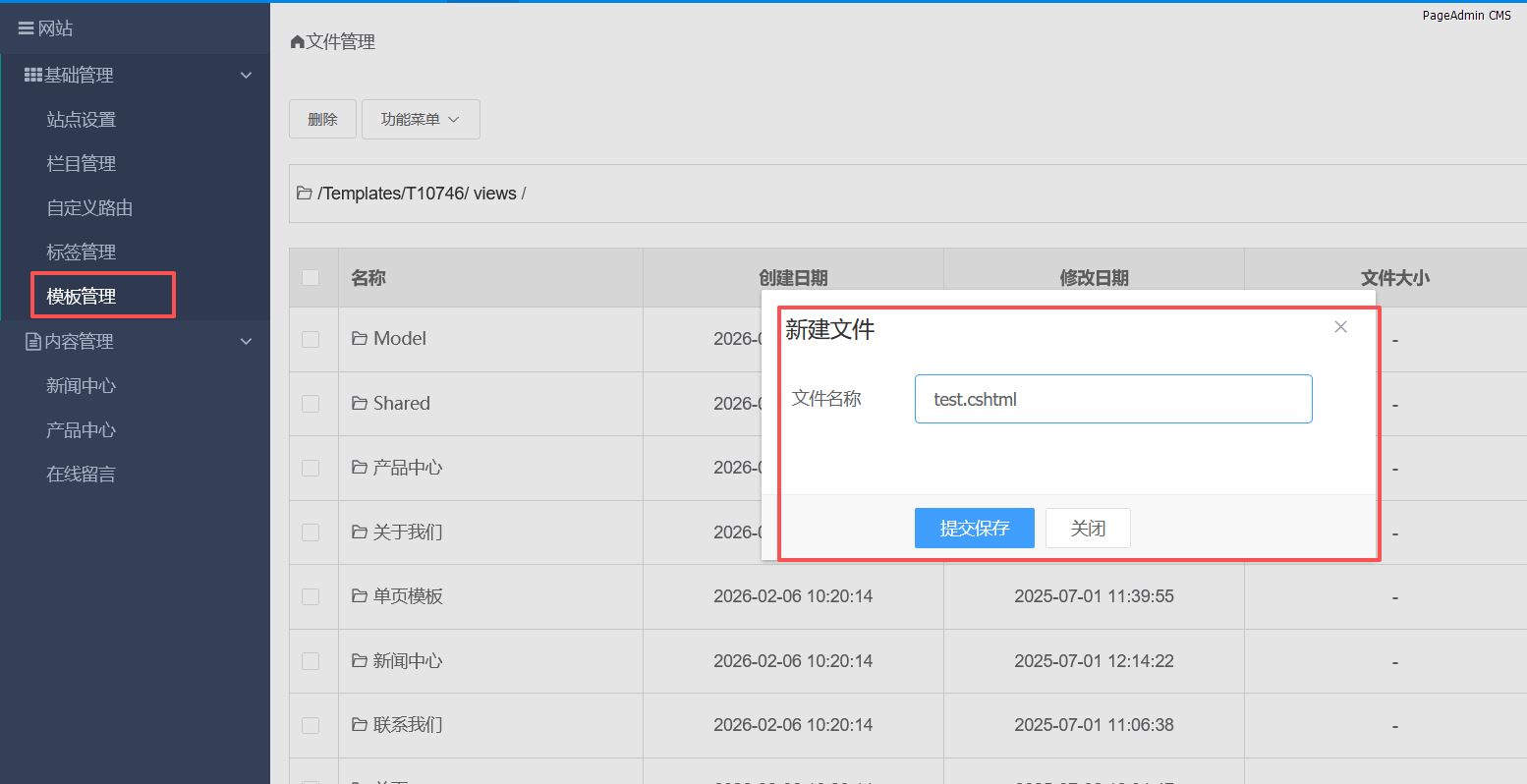Image resolution: width=1527 pixels, height=784 pixels.
Task: Open the Model folder icon
Action: pos(360,339)
